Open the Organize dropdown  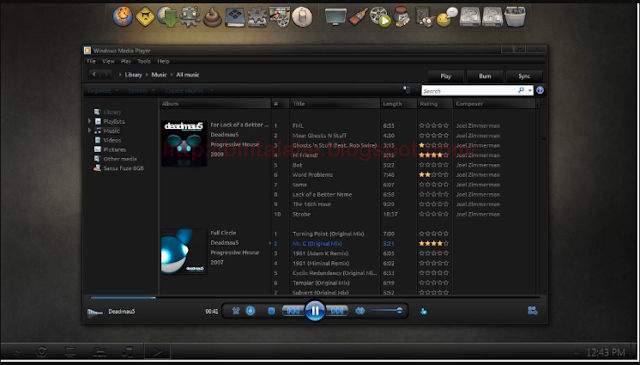pyautogui.click(x=102, y=91)
